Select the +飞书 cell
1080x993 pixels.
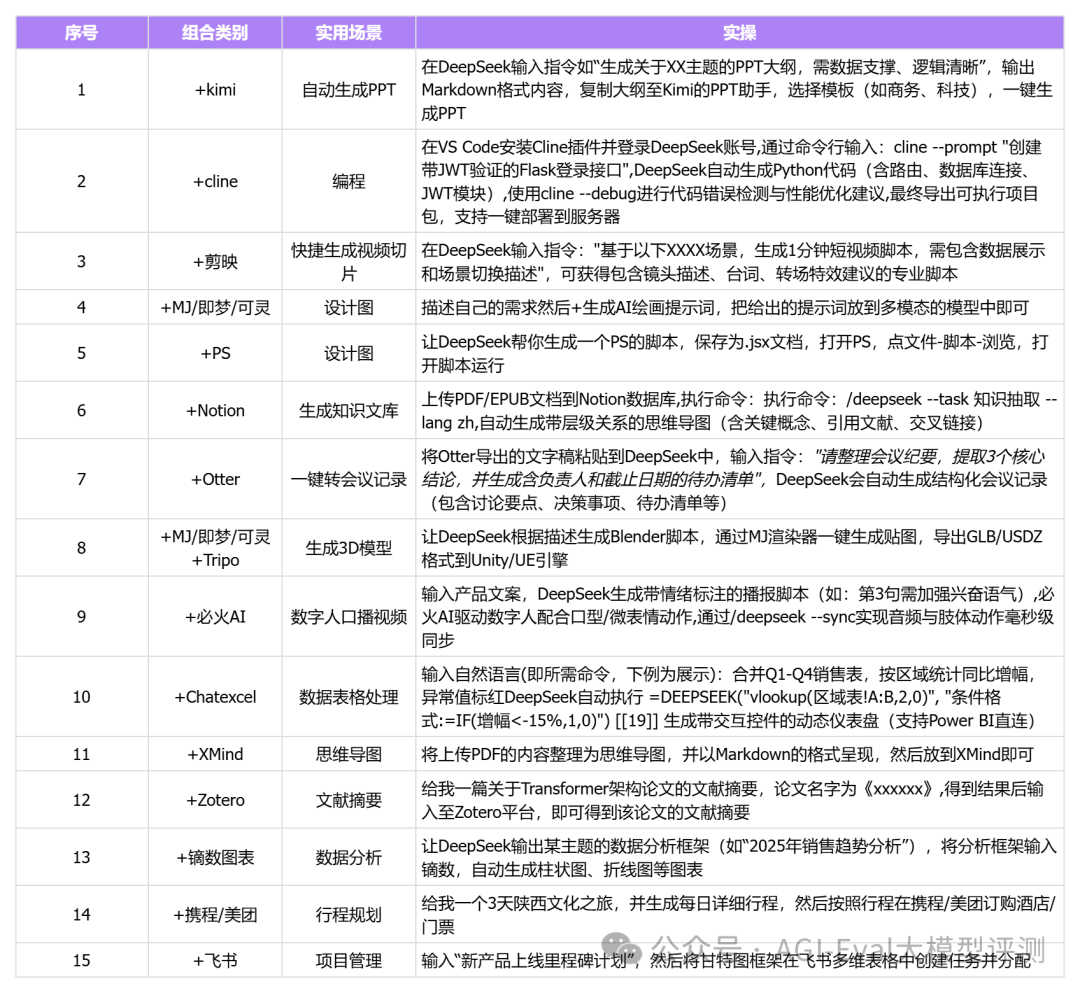click(x=215, y=960)
